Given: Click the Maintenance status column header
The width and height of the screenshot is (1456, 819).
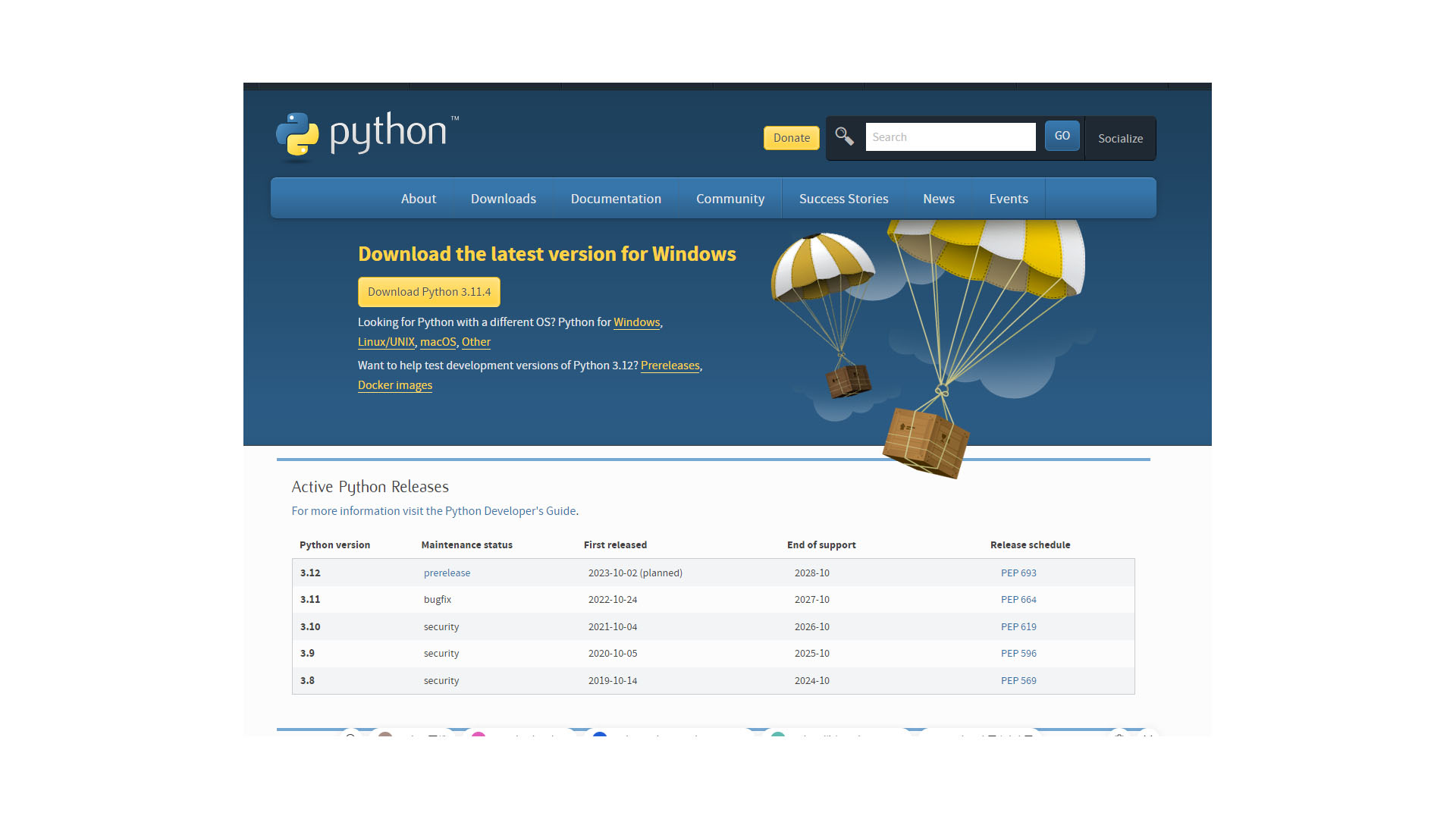Looking at the screenshot, I should coord(466,545).
